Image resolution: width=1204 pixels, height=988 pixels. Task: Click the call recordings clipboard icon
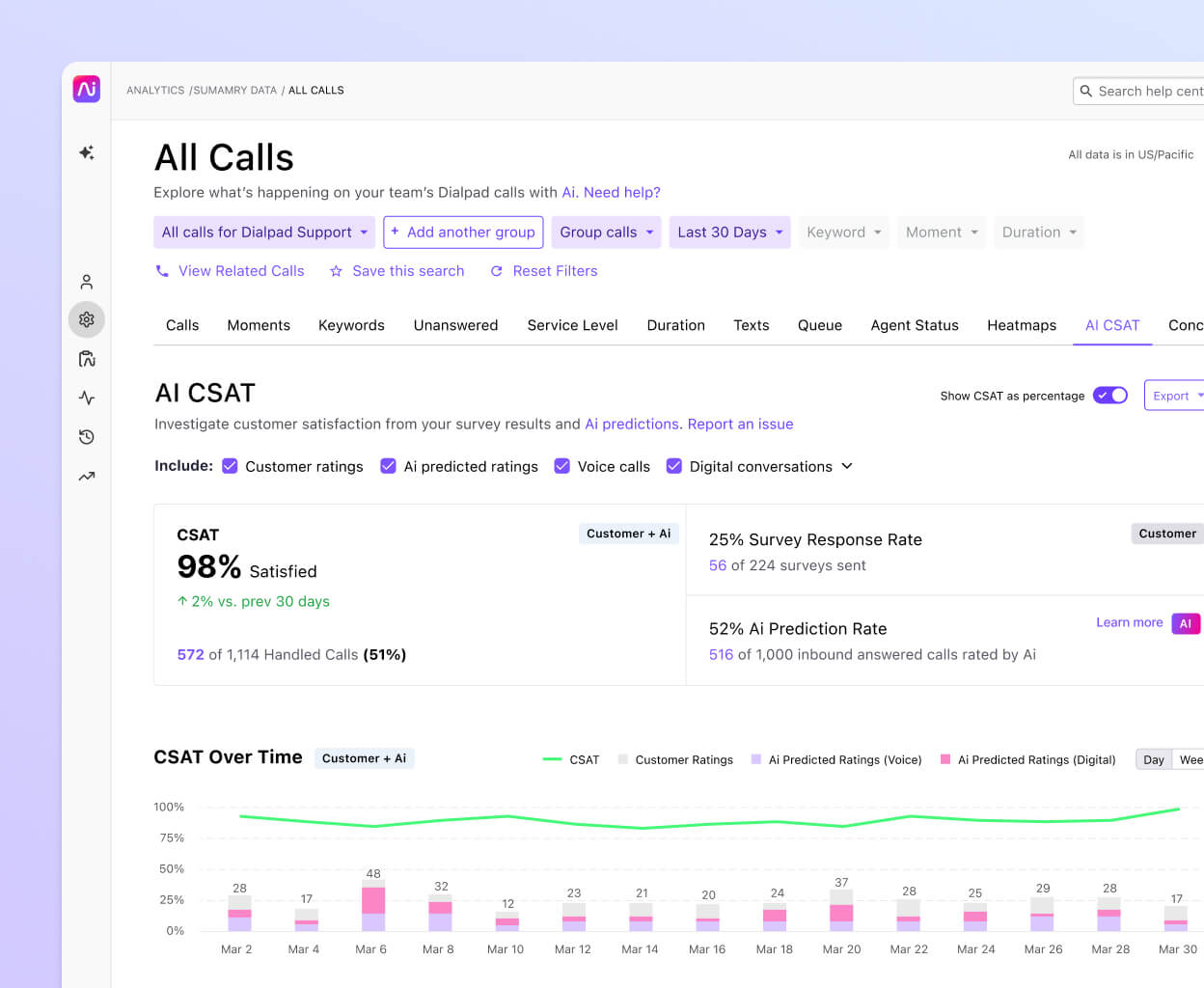tap(86, 358)
